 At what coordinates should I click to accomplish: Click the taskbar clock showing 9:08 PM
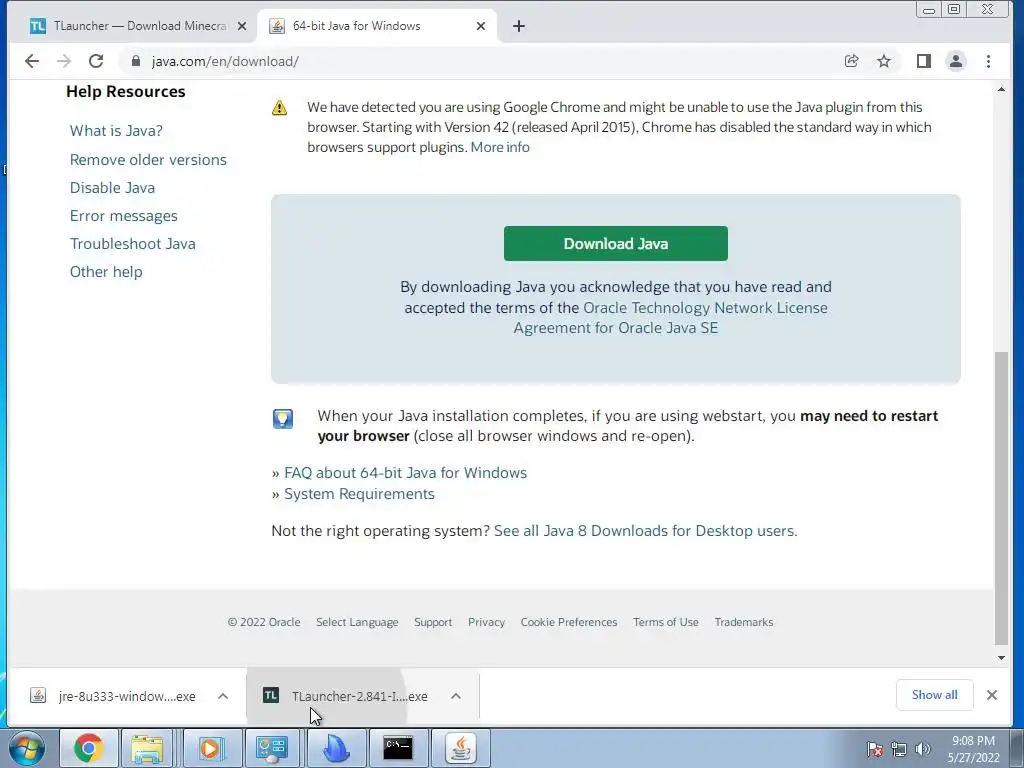tap(973, 749)
